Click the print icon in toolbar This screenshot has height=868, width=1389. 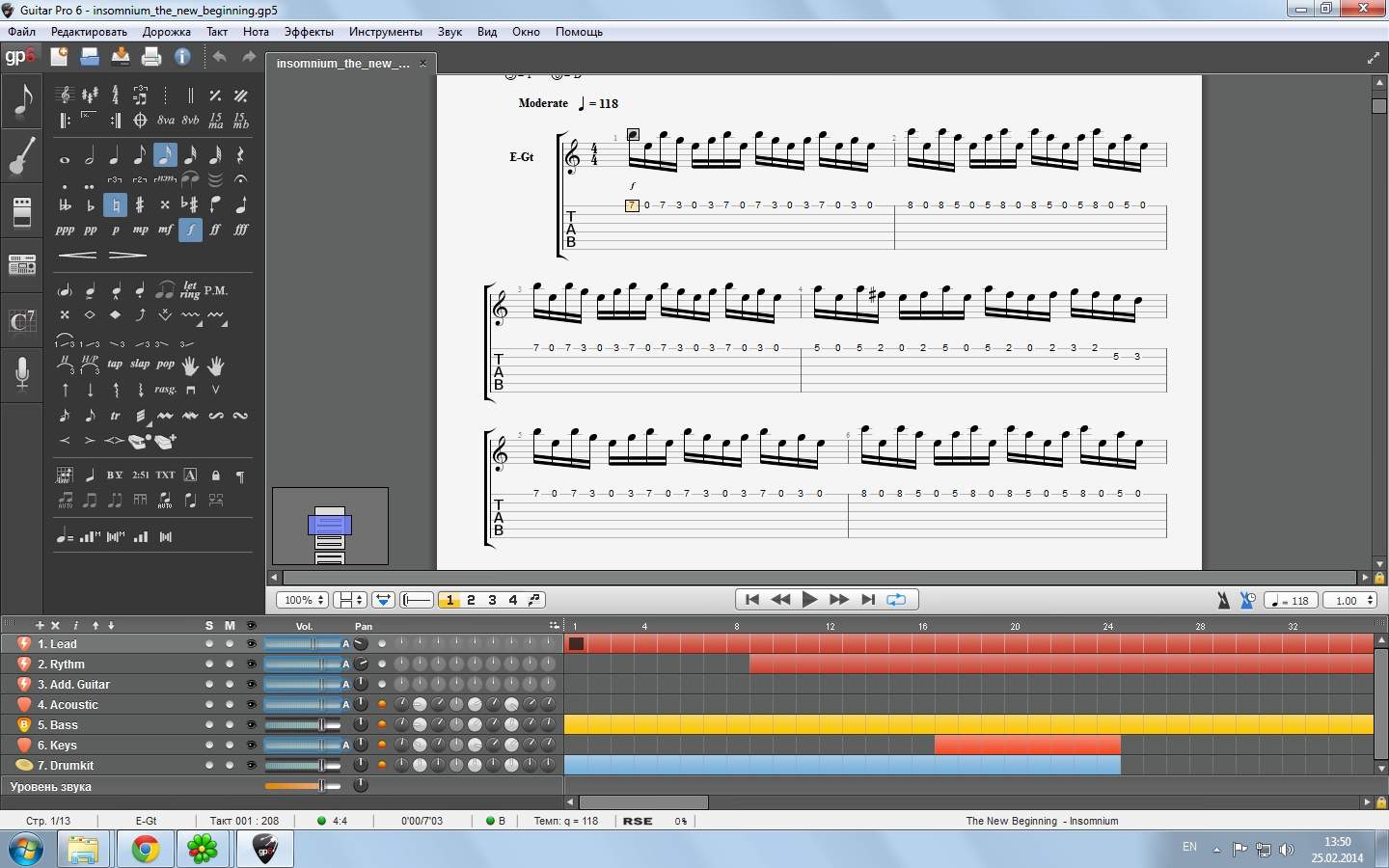point(151,57)
